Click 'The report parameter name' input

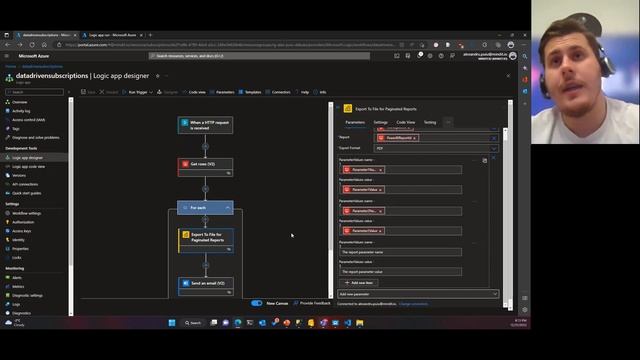[401, 252]
